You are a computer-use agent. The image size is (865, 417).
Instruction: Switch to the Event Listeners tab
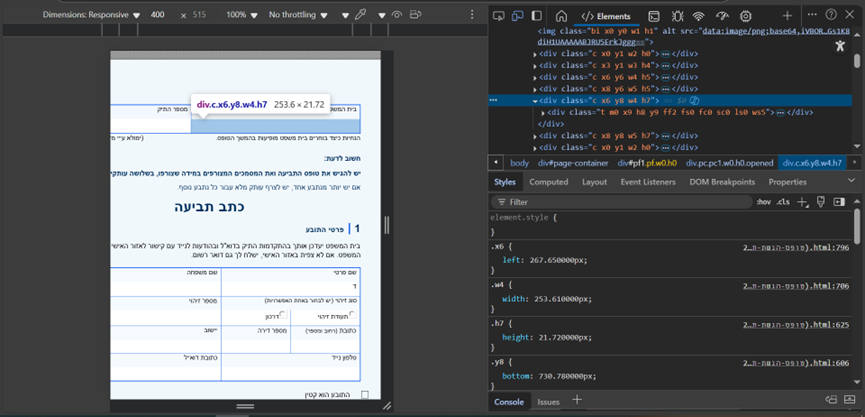pyautogui.click(x=648, y=182)
